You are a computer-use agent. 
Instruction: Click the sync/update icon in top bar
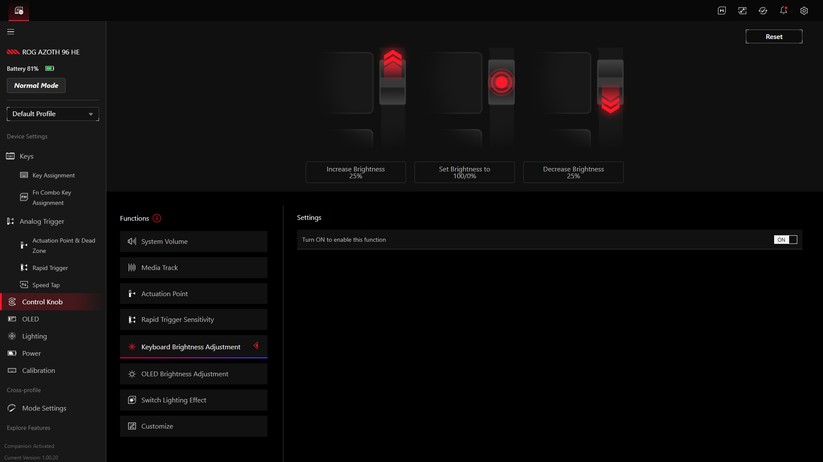coord(763,10)
